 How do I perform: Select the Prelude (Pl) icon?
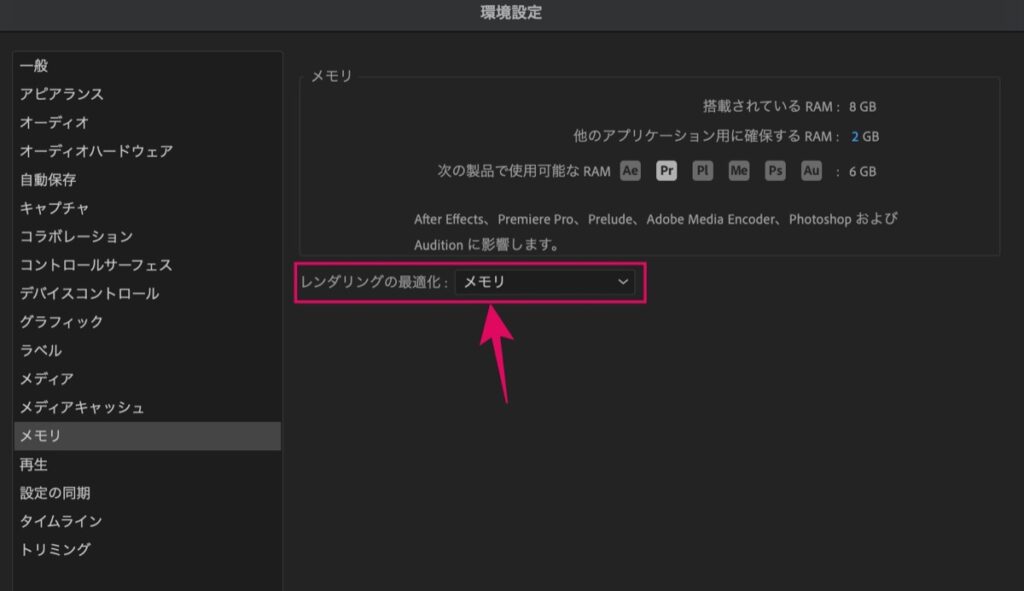coord(702,171)
